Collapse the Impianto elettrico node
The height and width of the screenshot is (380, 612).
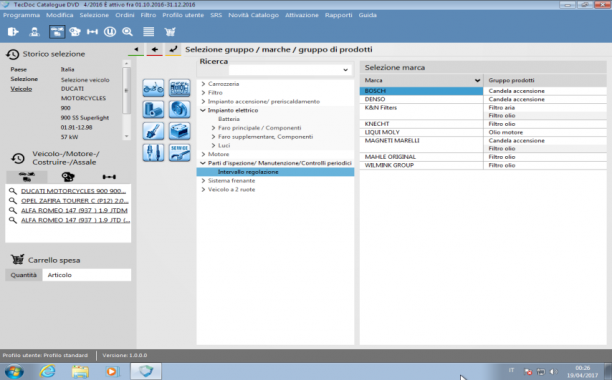pyautogui.click(x=203, y=110)
